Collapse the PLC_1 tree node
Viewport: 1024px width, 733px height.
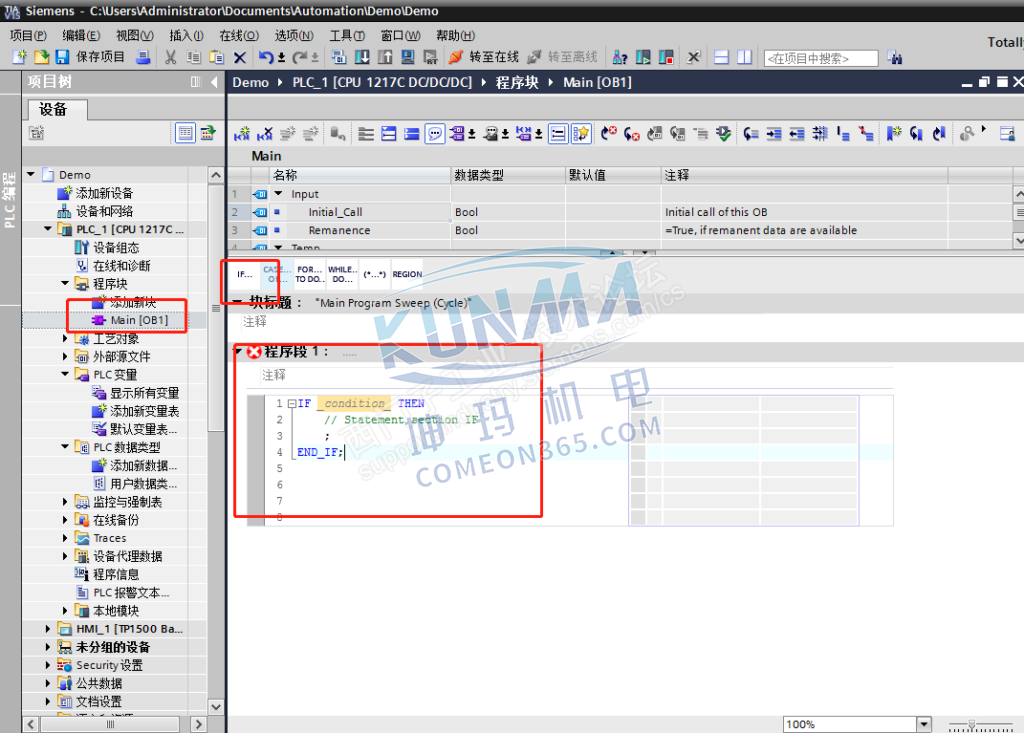click(48, 229)
